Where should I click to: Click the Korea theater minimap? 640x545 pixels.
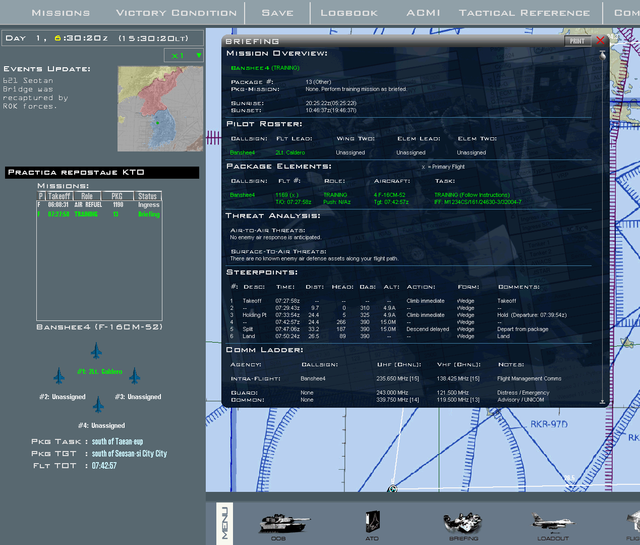tap(160, 109)
